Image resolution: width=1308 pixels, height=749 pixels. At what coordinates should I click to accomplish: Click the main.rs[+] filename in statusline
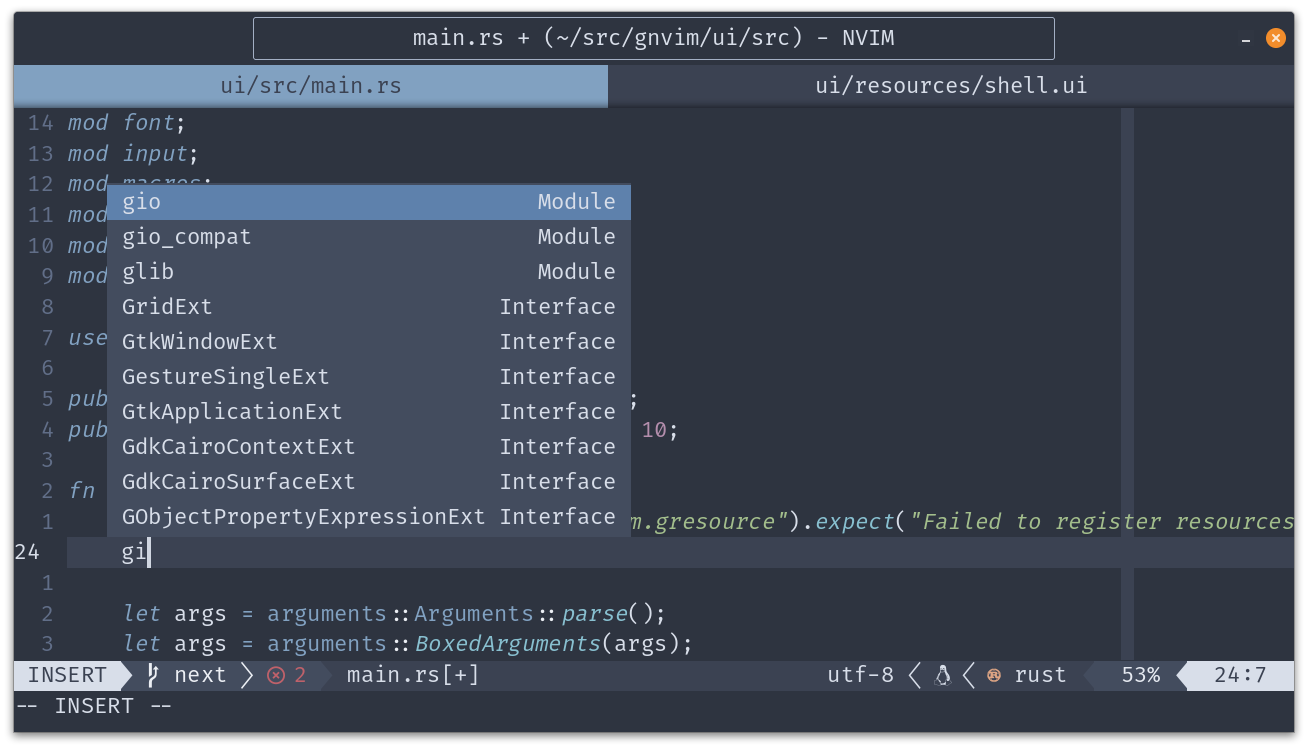coord(413,675)
